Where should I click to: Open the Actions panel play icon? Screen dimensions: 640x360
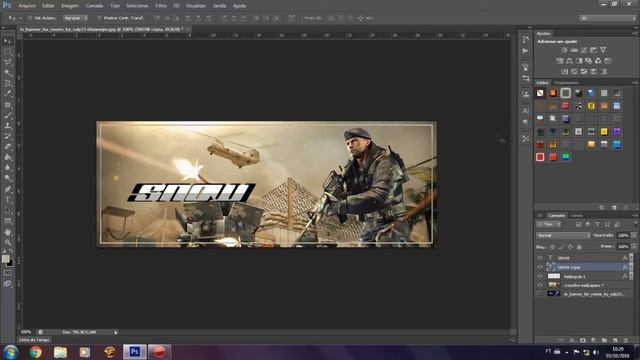pyautogui.click(x=526, y=51)
